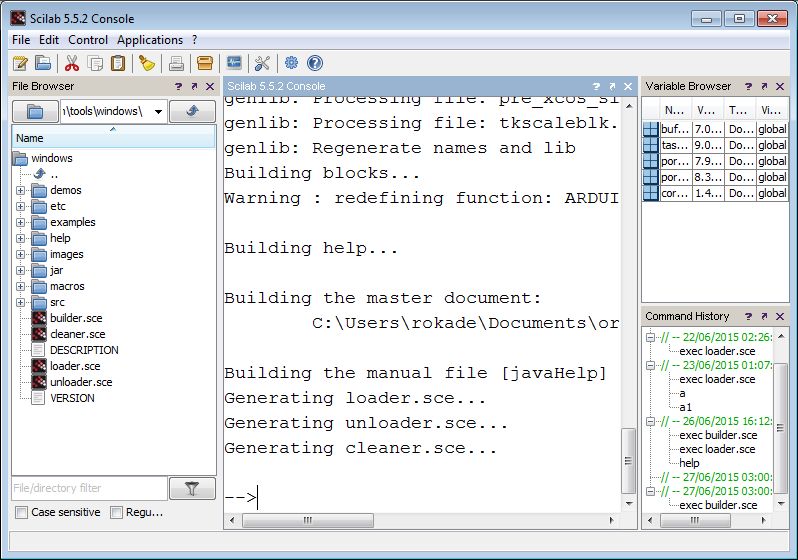The height and width of the screenshot is (560, 798).
Task: Click Command History help icon
Action: (x=748, y=317)
